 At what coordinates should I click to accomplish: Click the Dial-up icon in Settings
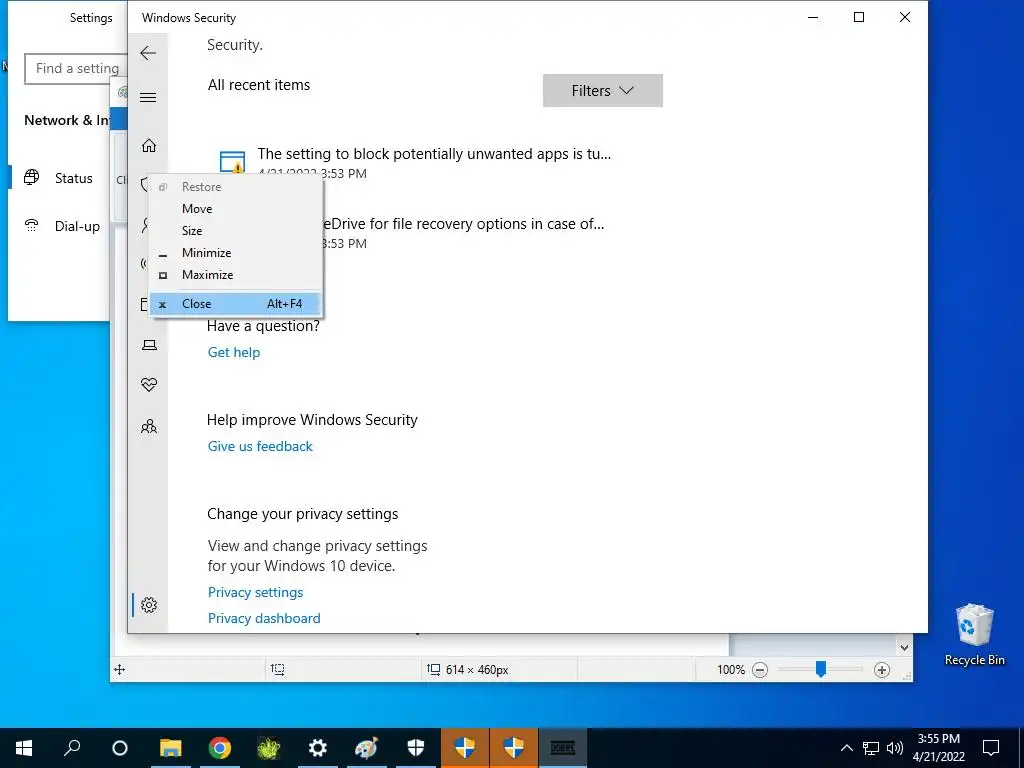pyautogui.click(x=31, y=225)
